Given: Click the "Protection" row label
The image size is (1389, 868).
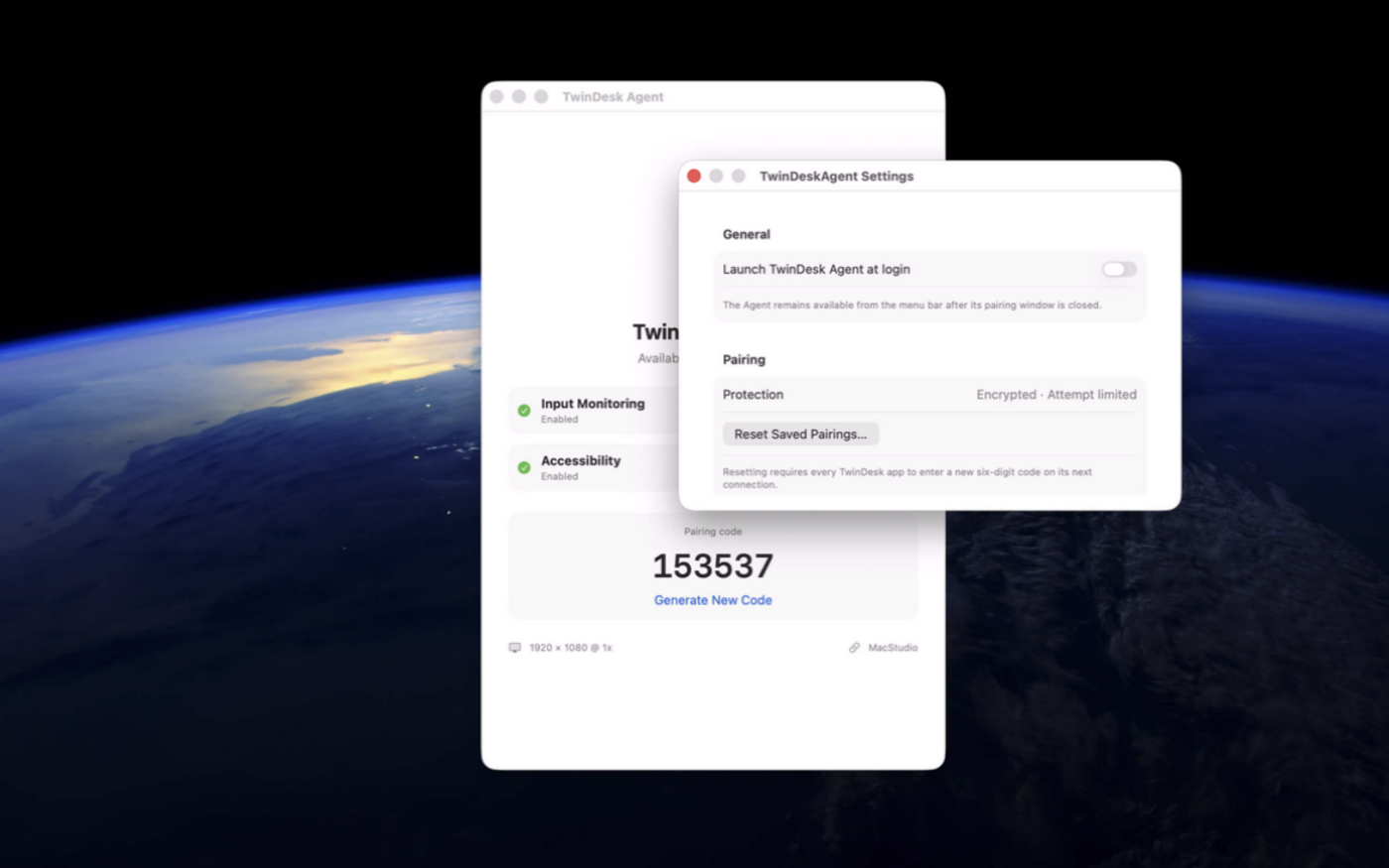Looking at the screenshot, I should (x=753, y=394).
